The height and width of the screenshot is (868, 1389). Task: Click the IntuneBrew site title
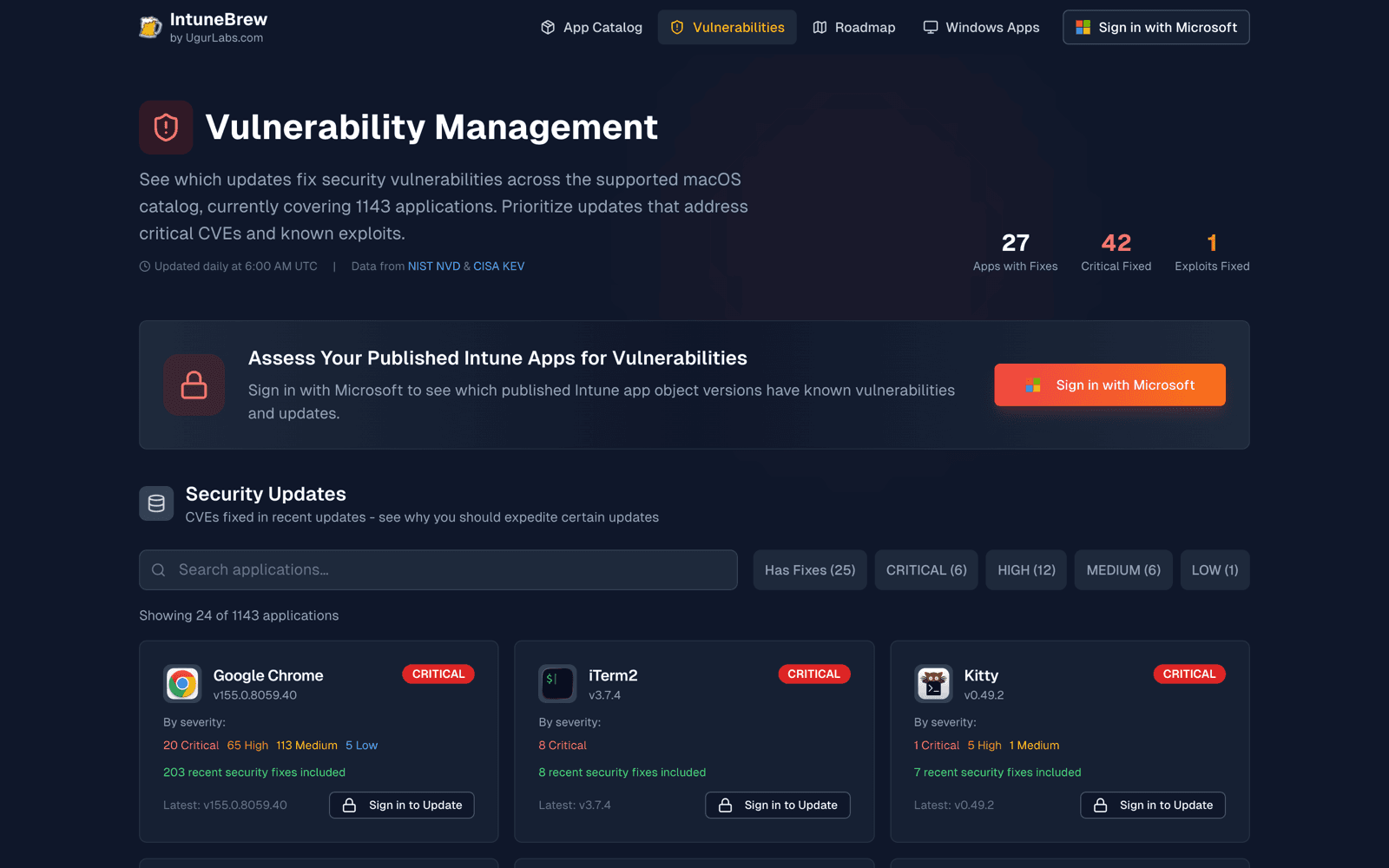coord(219,19)
